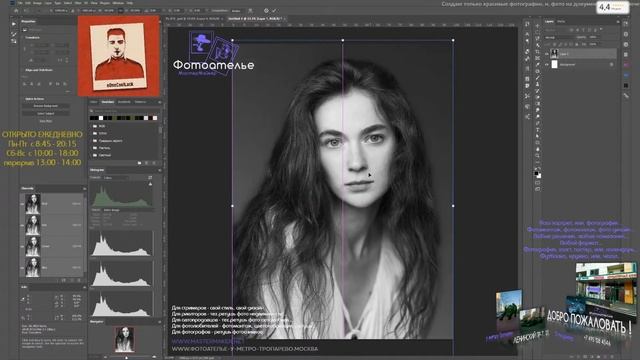Open the Window menu
The height and width of the screenshot is (360, 640).
click(118, 3)
